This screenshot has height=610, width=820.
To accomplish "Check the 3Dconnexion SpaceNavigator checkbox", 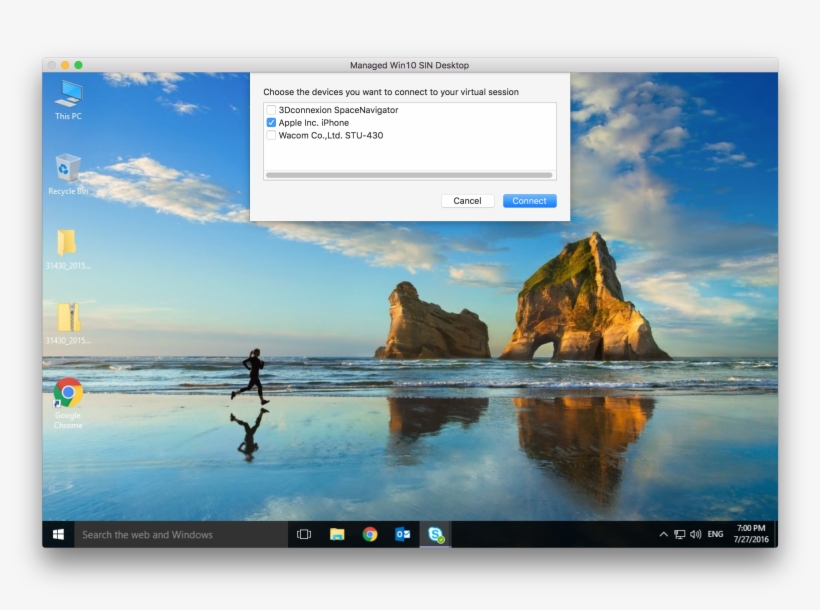I will coord(271,110).
